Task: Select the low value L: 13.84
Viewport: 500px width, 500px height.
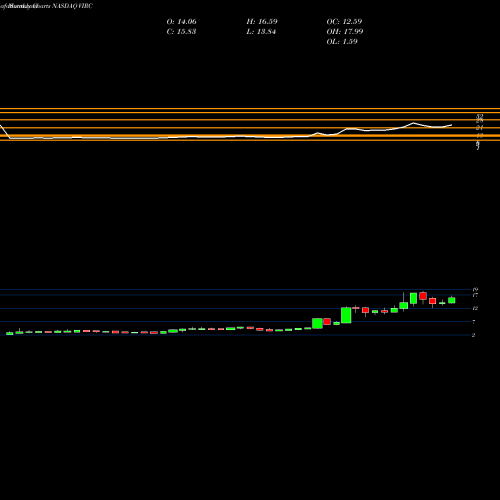Action: 261,32
